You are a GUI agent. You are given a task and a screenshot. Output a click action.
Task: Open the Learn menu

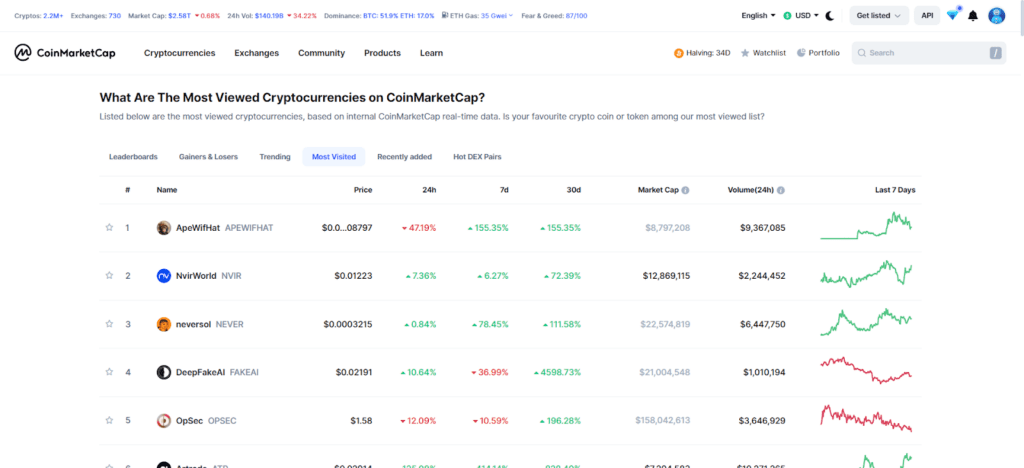(431, 53)
